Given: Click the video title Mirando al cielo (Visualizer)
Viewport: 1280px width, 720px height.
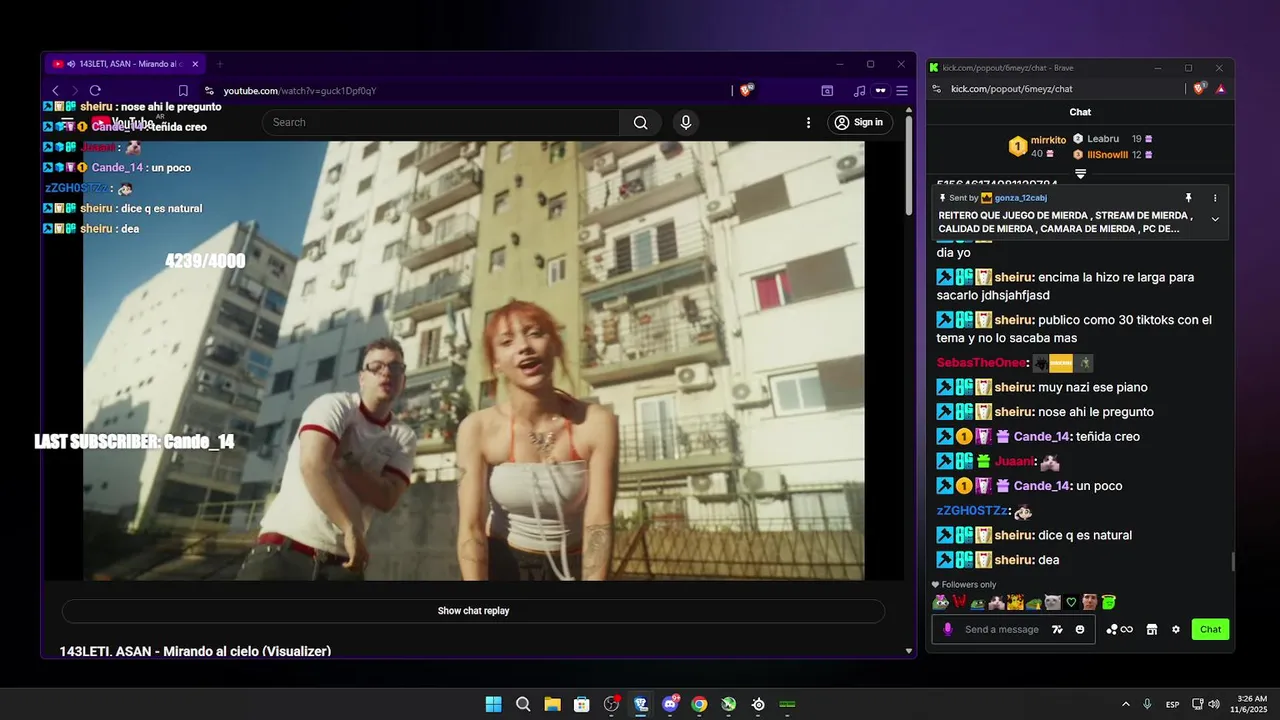Looking at the screenshot, I should coord(195,651).
